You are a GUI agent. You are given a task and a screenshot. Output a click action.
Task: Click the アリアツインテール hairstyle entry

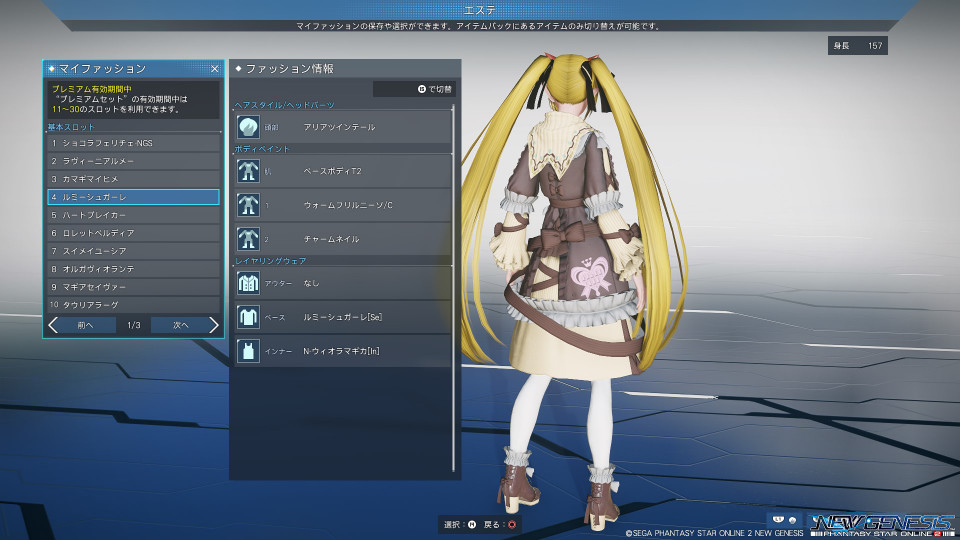(x=343, y=127)
